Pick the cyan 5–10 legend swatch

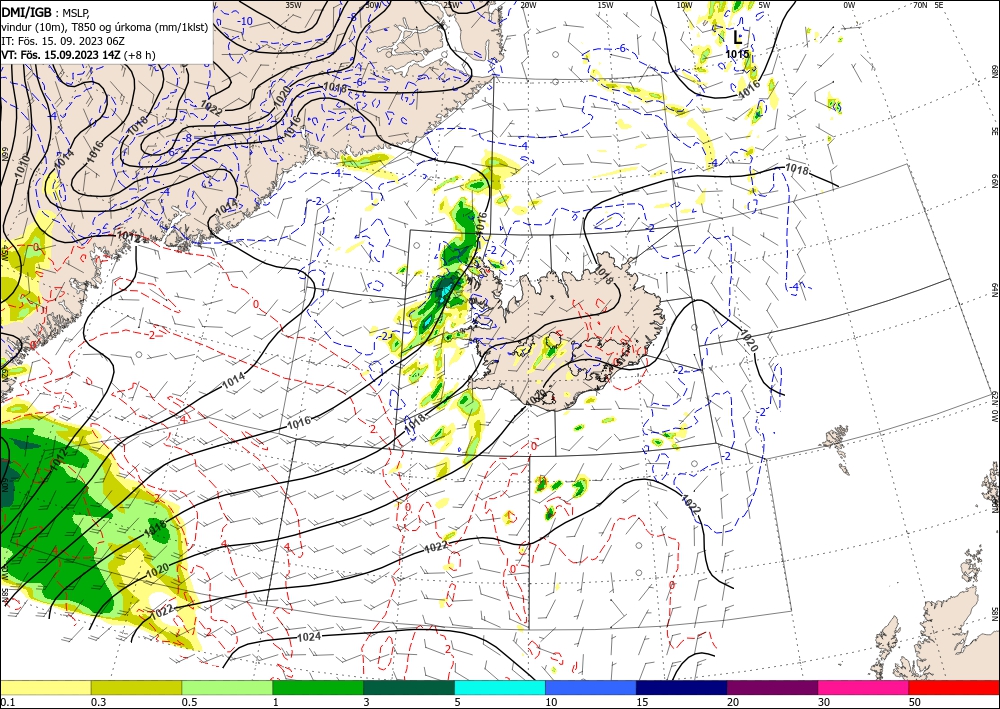click(500, 687)
